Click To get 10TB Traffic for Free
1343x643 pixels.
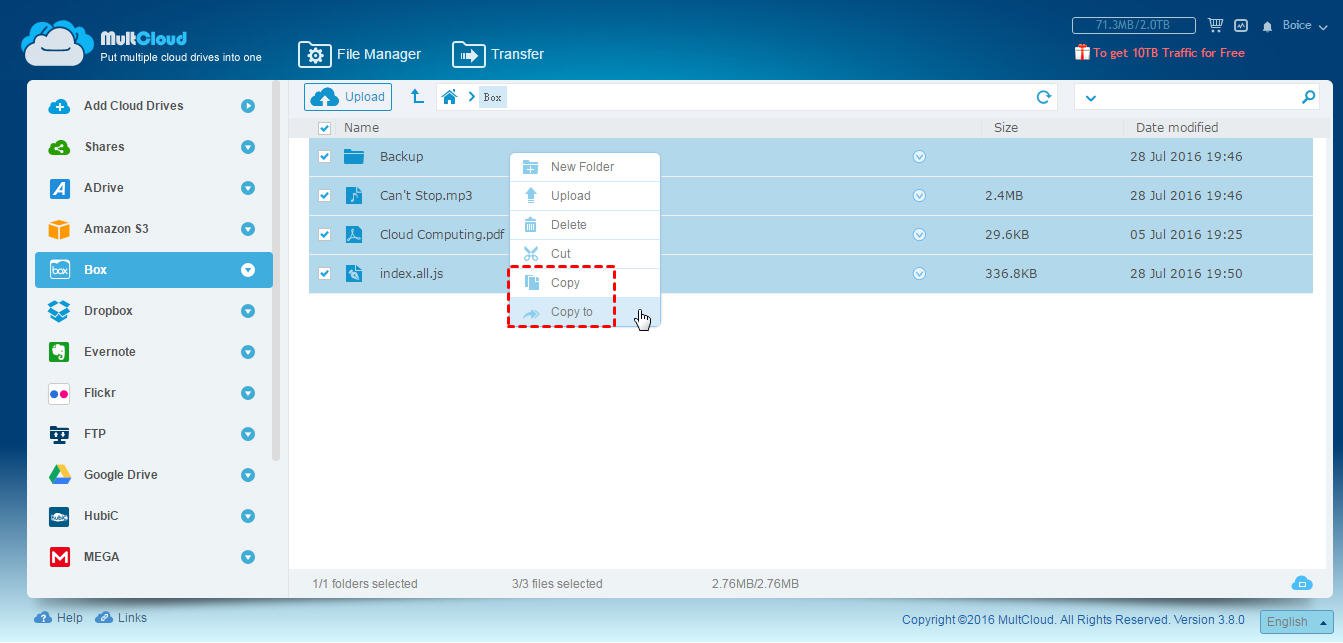(1168, 53)
